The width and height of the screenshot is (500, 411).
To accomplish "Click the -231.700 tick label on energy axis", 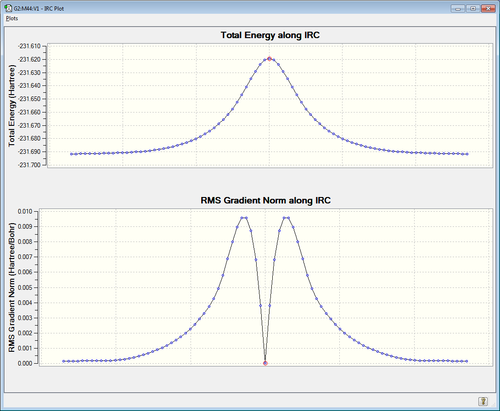I will point(29,165).
